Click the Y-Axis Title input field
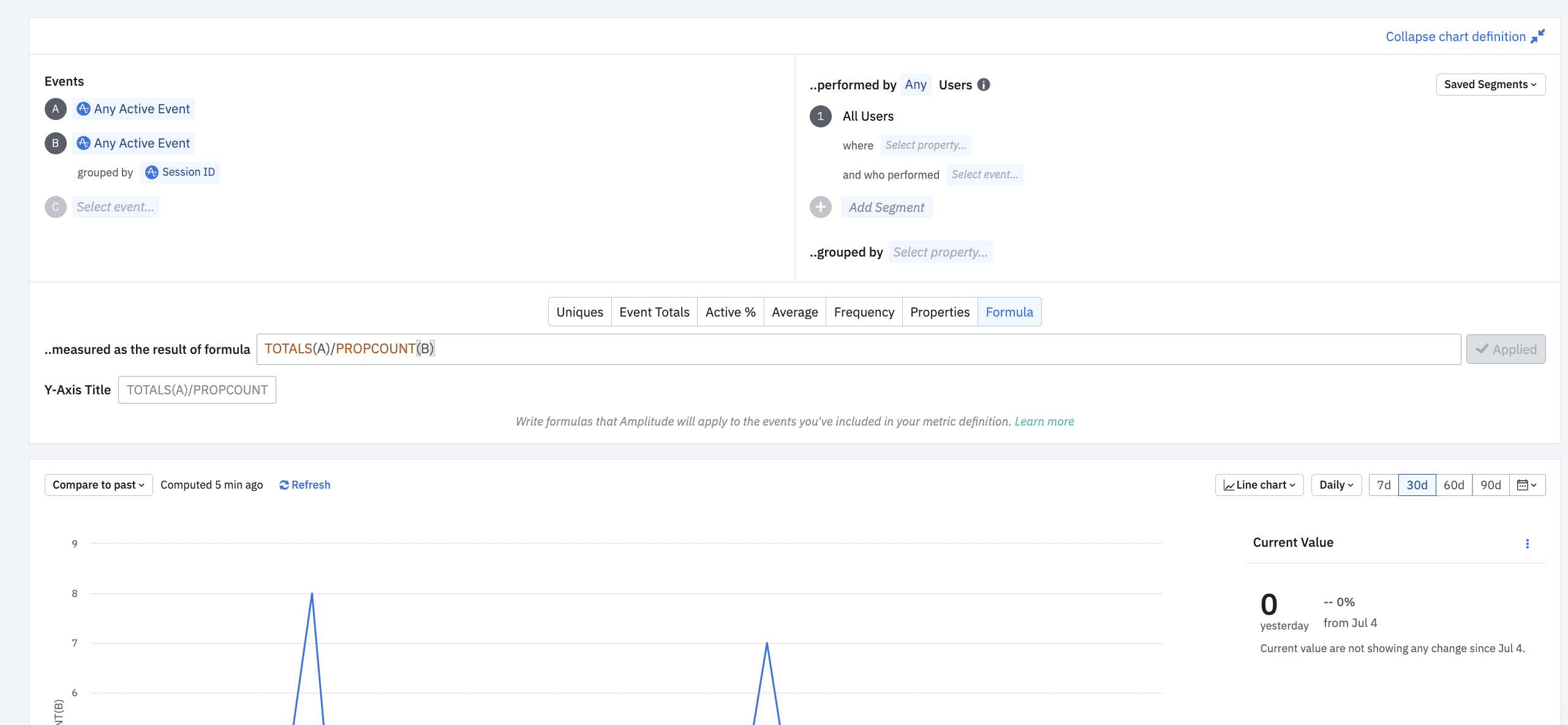The width and height of the screenshot is (1568, 725). point(197,390)
